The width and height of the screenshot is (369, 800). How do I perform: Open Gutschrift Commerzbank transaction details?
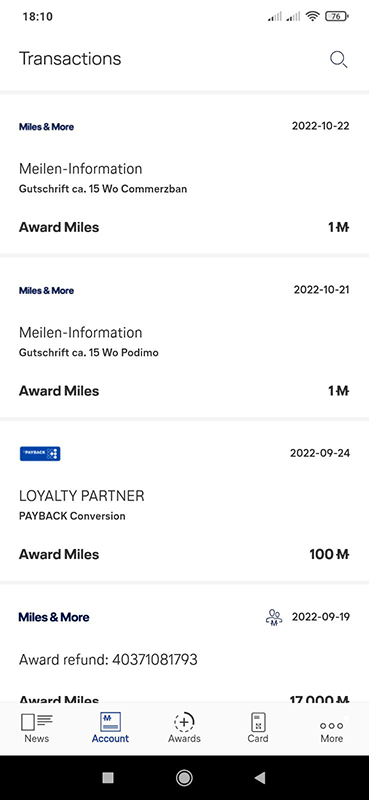(184, 173)
